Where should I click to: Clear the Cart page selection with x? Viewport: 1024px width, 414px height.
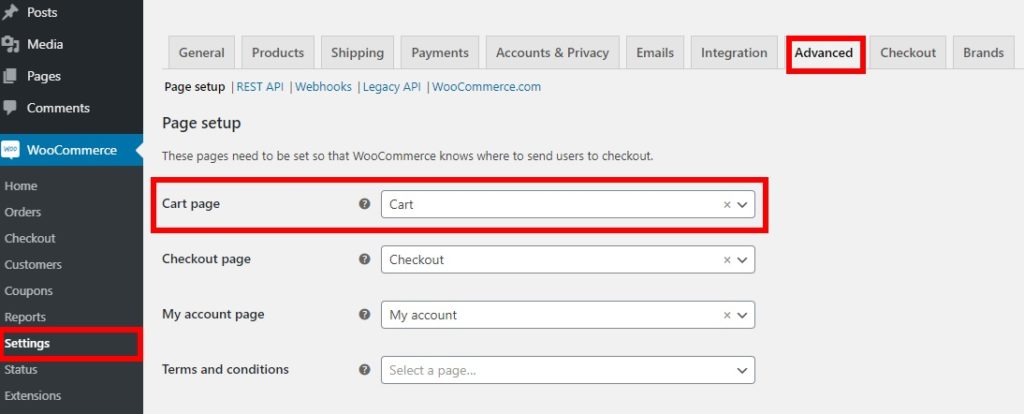coord(727,204)
